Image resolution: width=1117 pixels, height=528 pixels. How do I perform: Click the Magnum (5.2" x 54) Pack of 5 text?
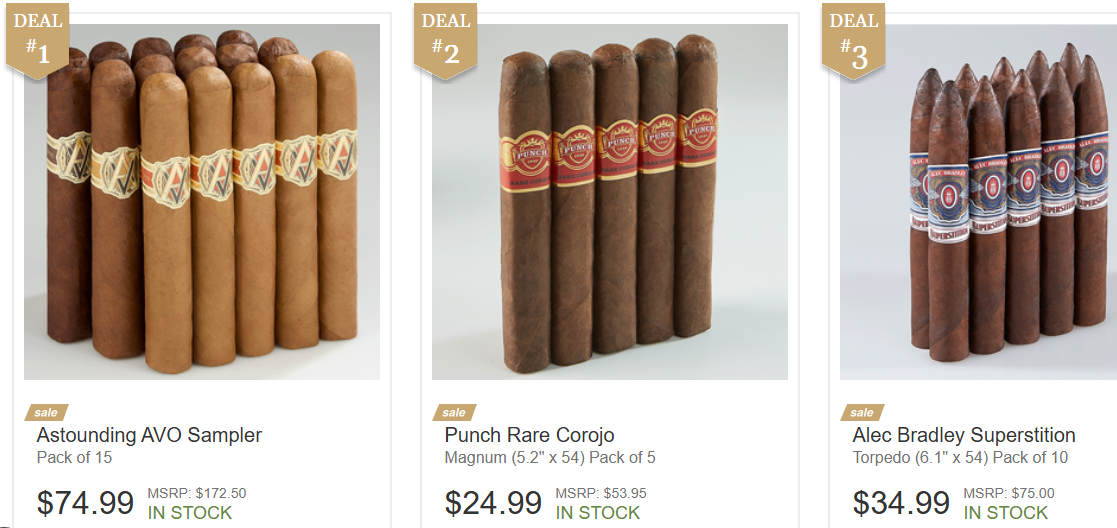pyautogui.click(x=550, y=457)
